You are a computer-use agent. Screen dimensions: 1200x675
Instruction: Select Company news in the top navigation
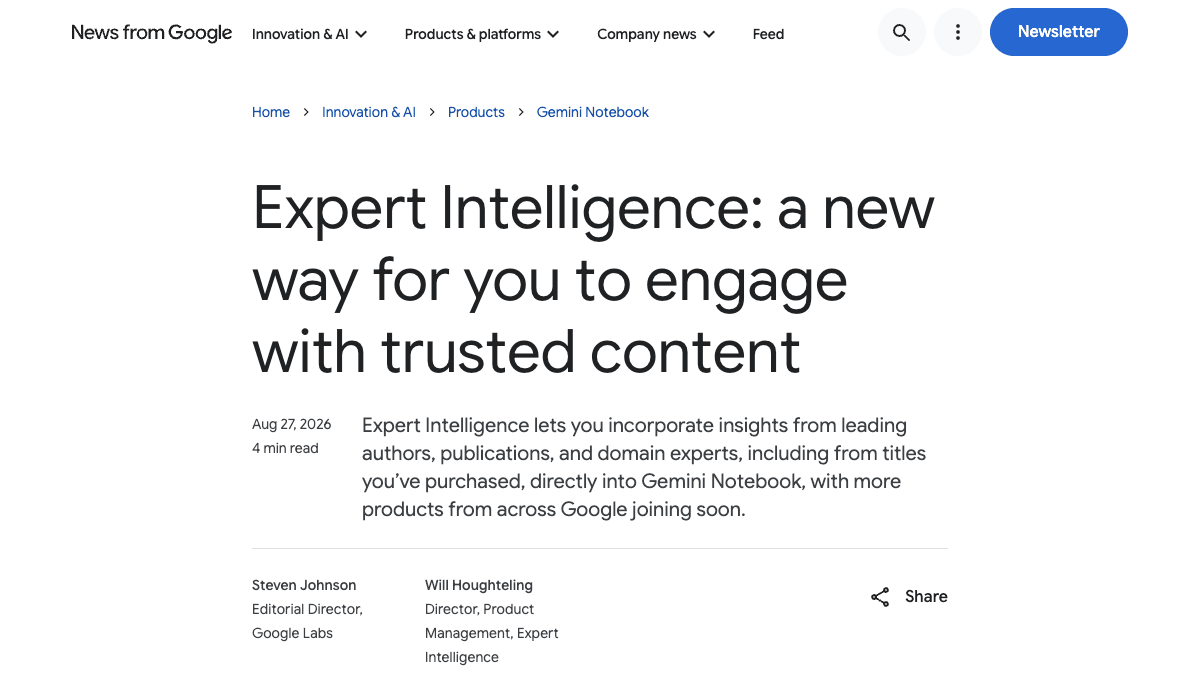[646, 34]
